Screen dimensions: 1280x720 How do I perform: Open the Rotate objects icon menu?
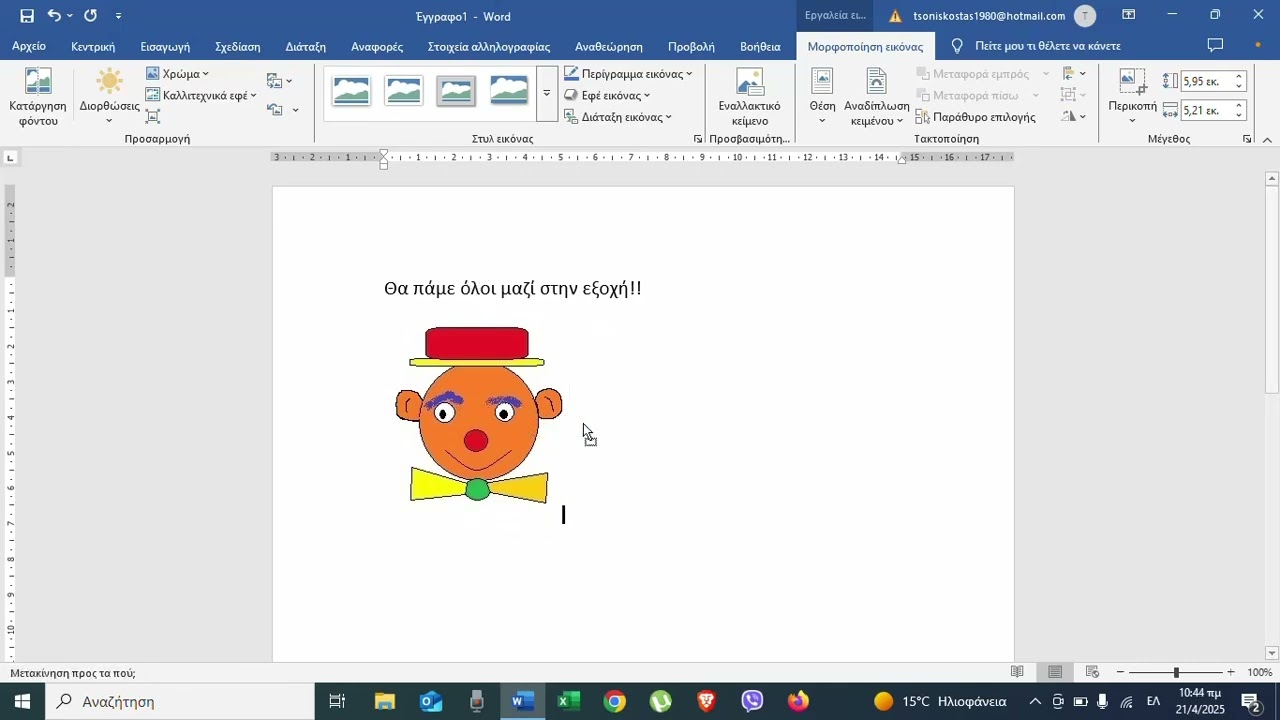coord(1074,116)
